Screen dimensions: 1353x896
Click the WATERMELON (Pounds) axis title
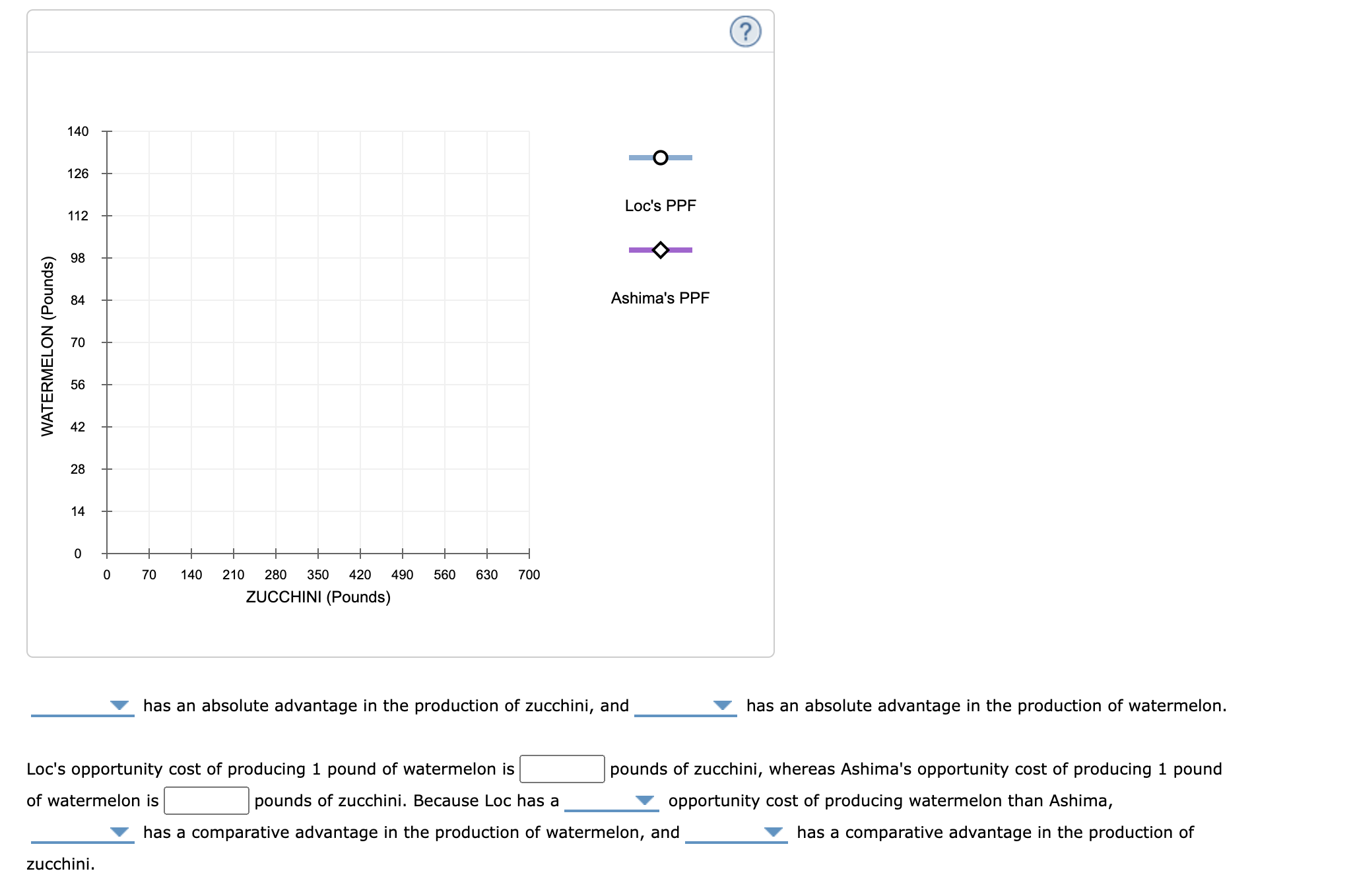pyautogui.click(x=48, y=346)
